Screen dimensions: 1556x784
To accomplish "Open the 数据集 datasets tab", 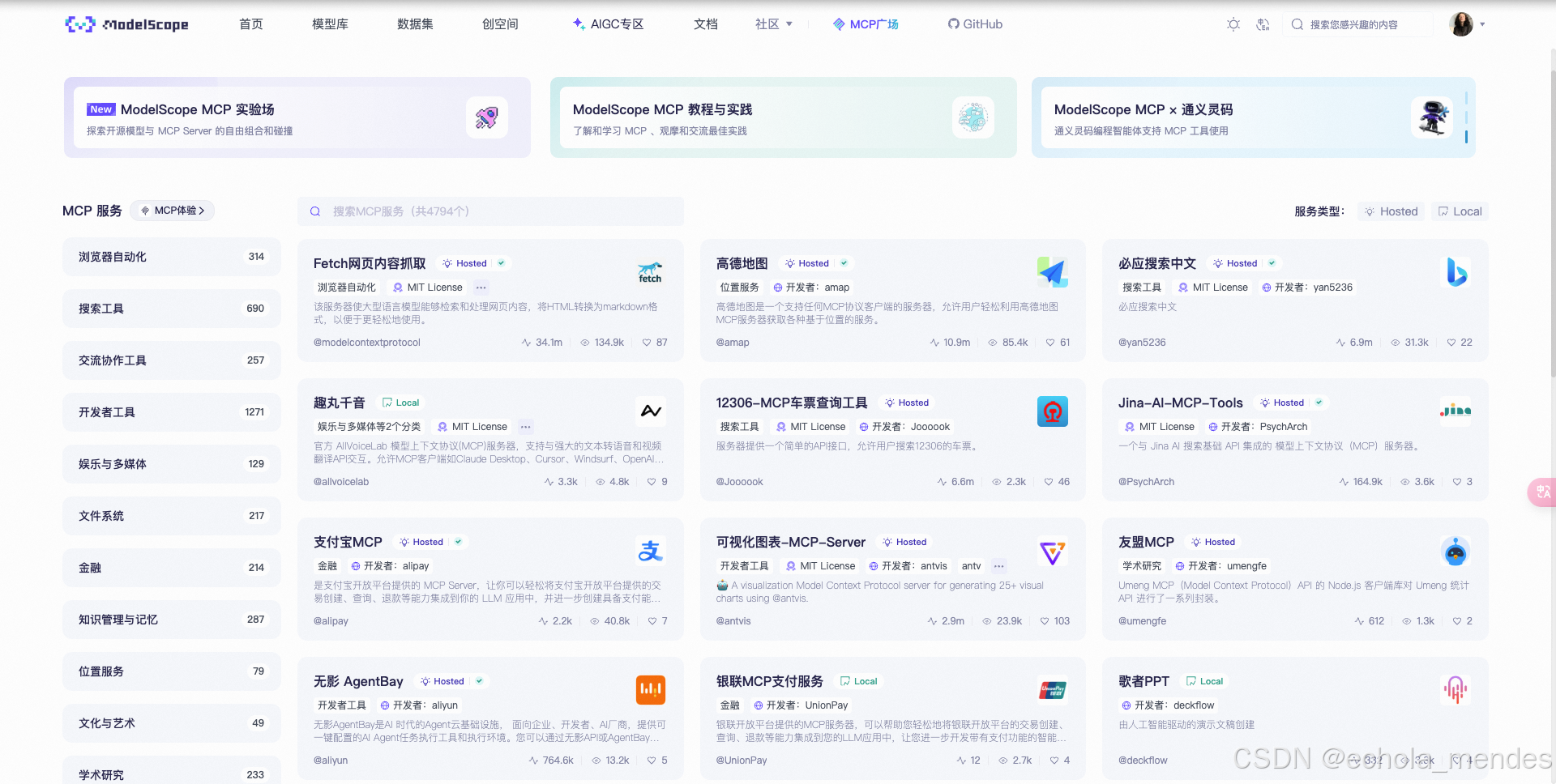I will pos(415,24).
